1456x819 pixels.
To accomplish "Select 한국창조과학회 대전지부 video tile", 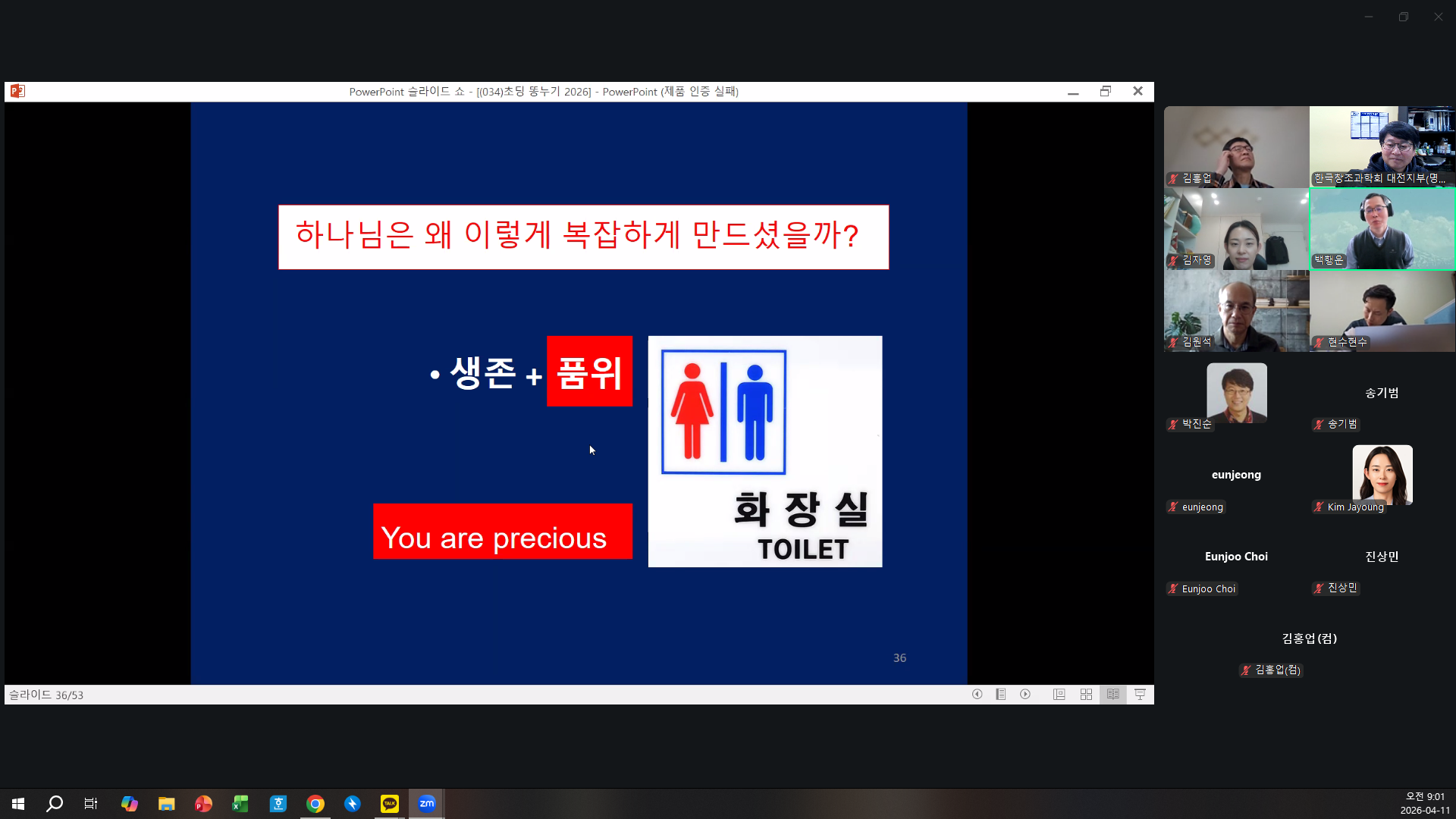I will tap(1382, 146).
